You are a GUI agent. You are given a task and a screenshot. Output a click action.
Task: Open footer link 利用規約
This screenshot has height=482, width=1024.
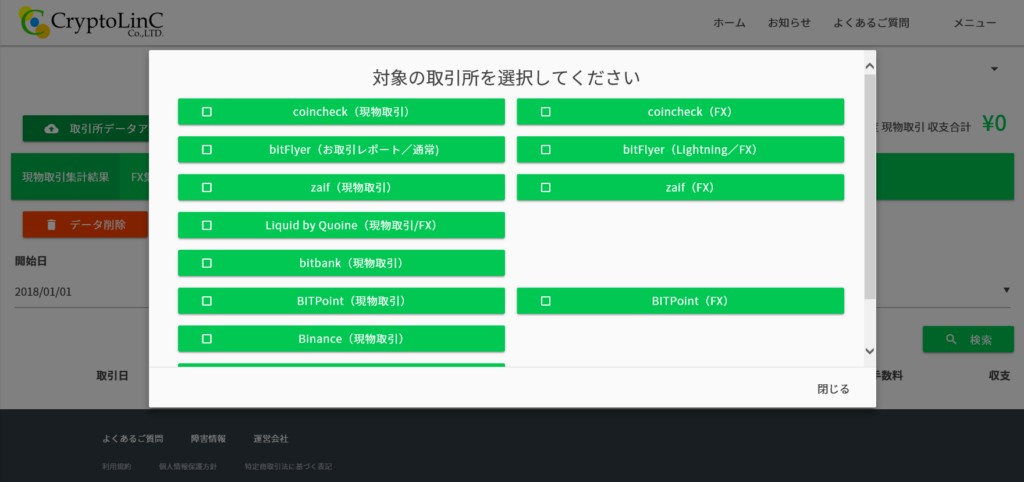[116, 467]
